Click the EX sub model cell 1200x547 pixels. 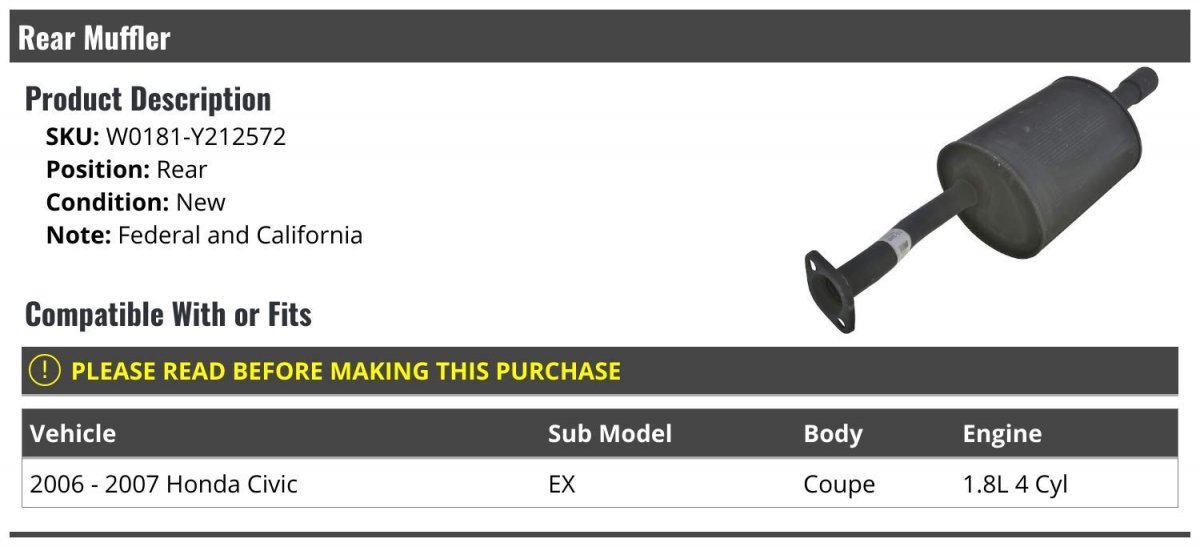point(562,484)
